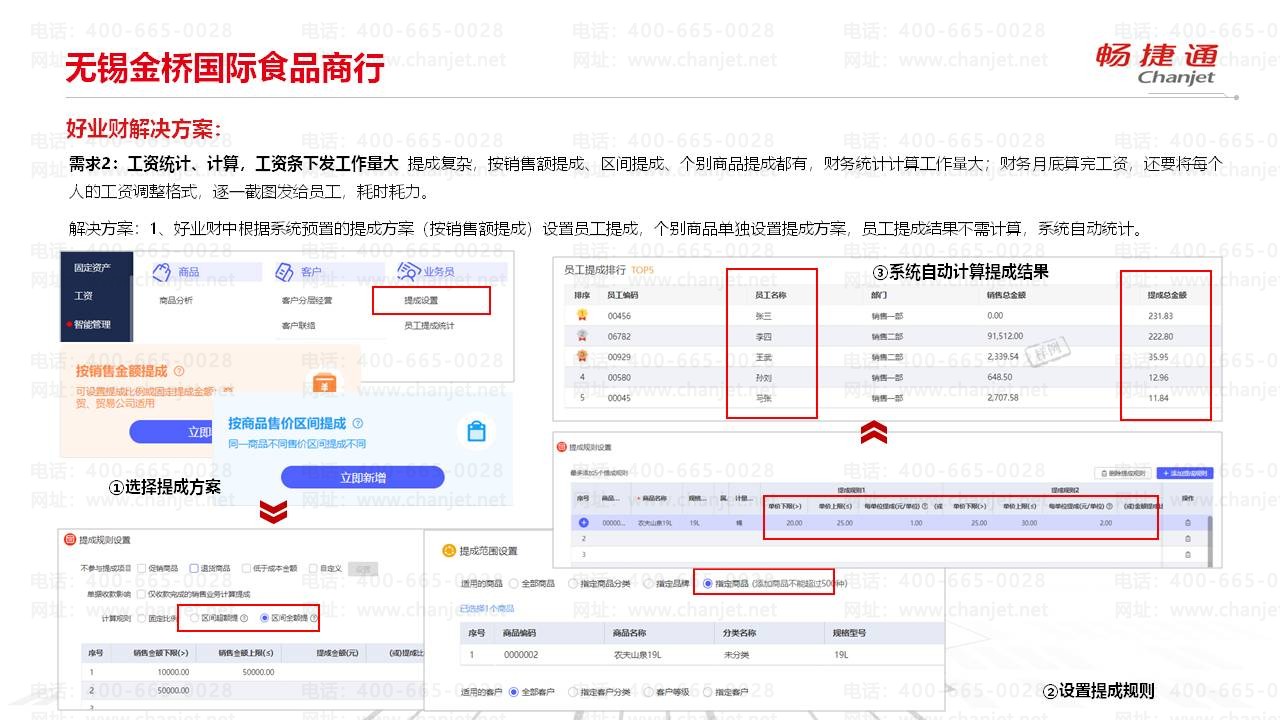Select the 指定商品分类 radio button
The height and width of the screenshot is (720, 1280).
(573, 583)
